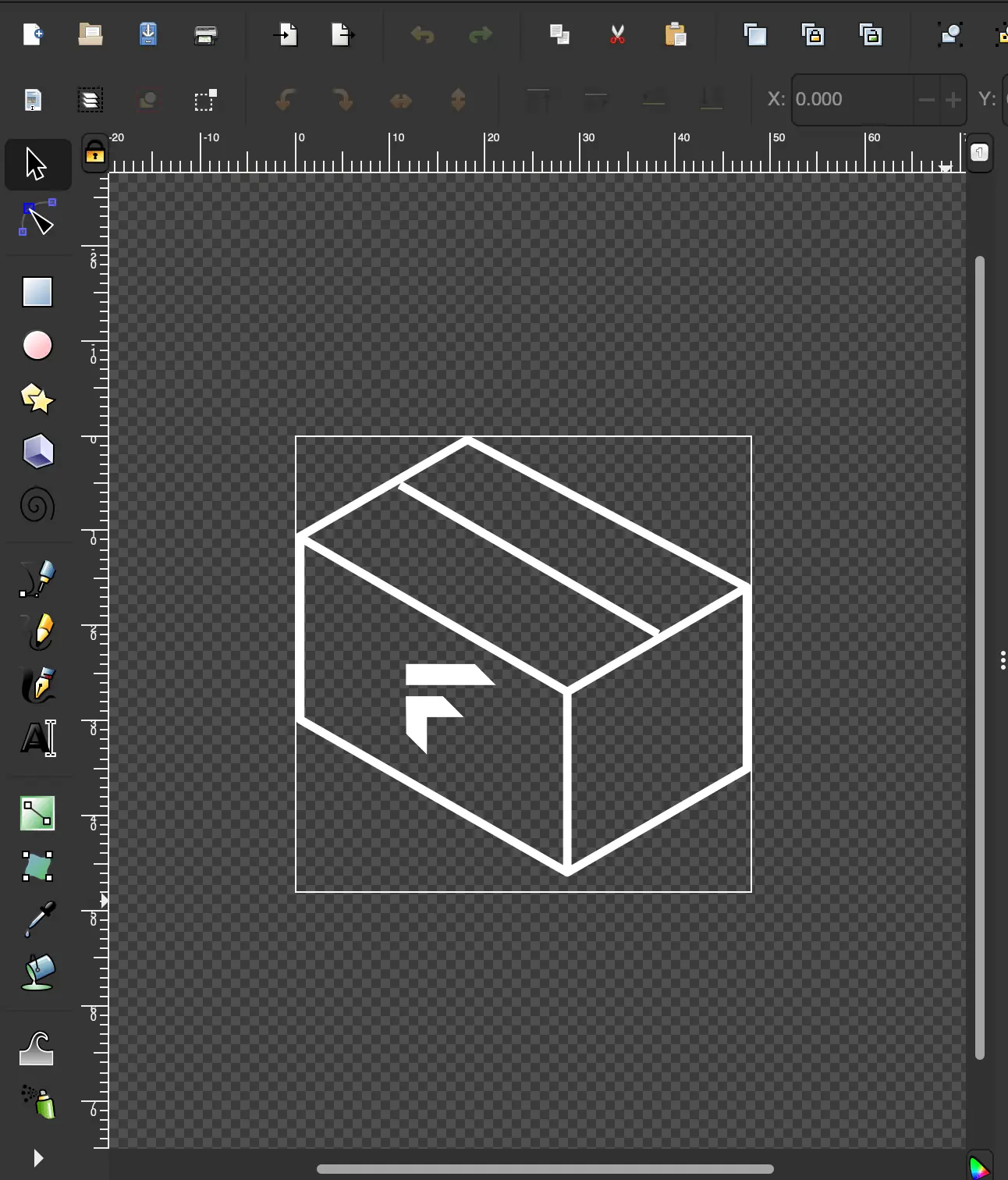Activate the Bezier pen tool
This screenshot has width=1008, height=1180.
pyautogui.click(x=37, y=580)
